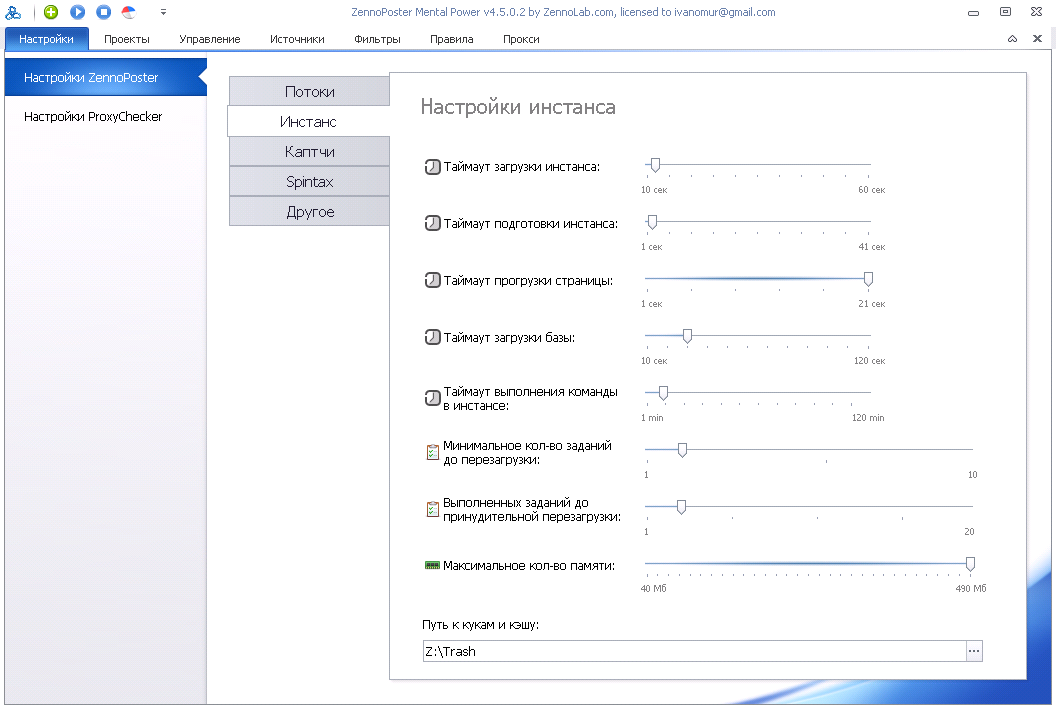The width and height of the screenshot is (1056, 705).
Task: Open the Каптчи settings section
Action: tap(309, 152)
